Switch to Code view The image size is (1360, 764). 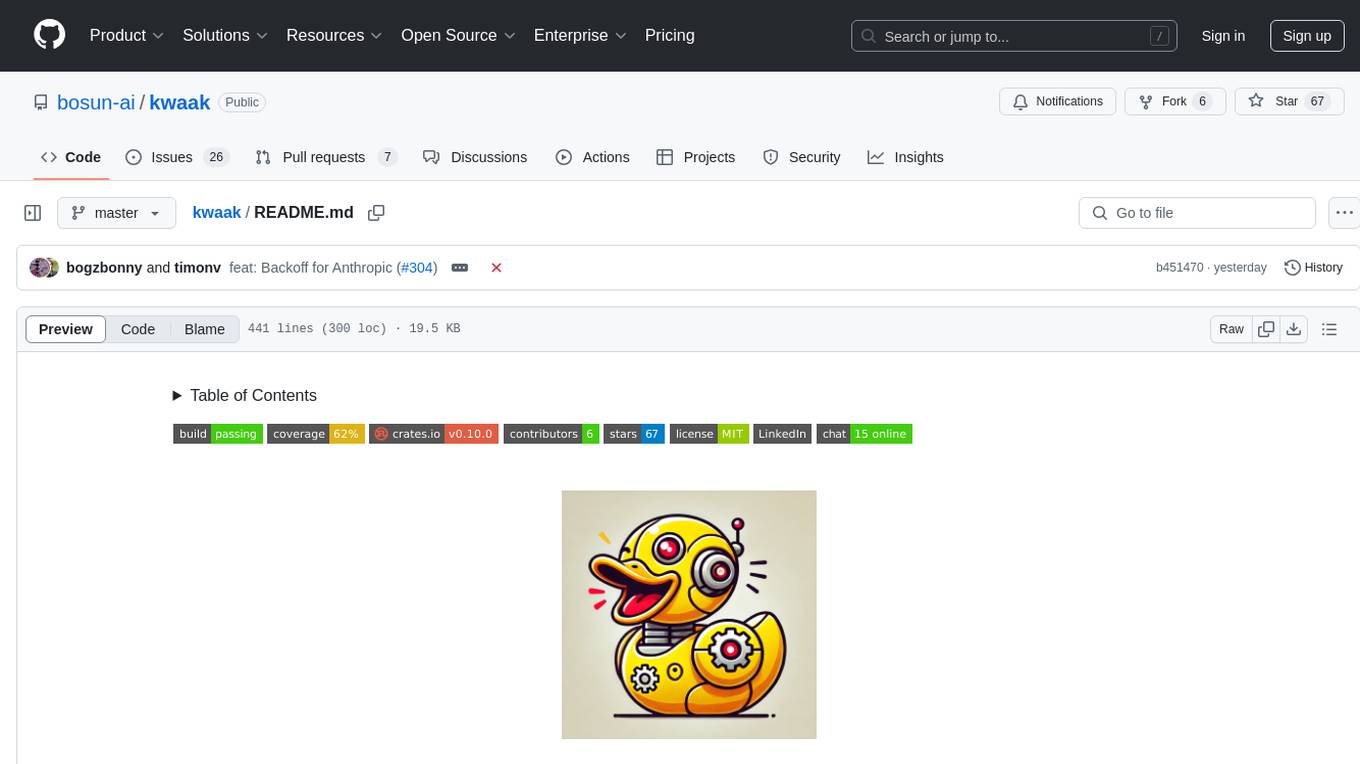point(138,329)
